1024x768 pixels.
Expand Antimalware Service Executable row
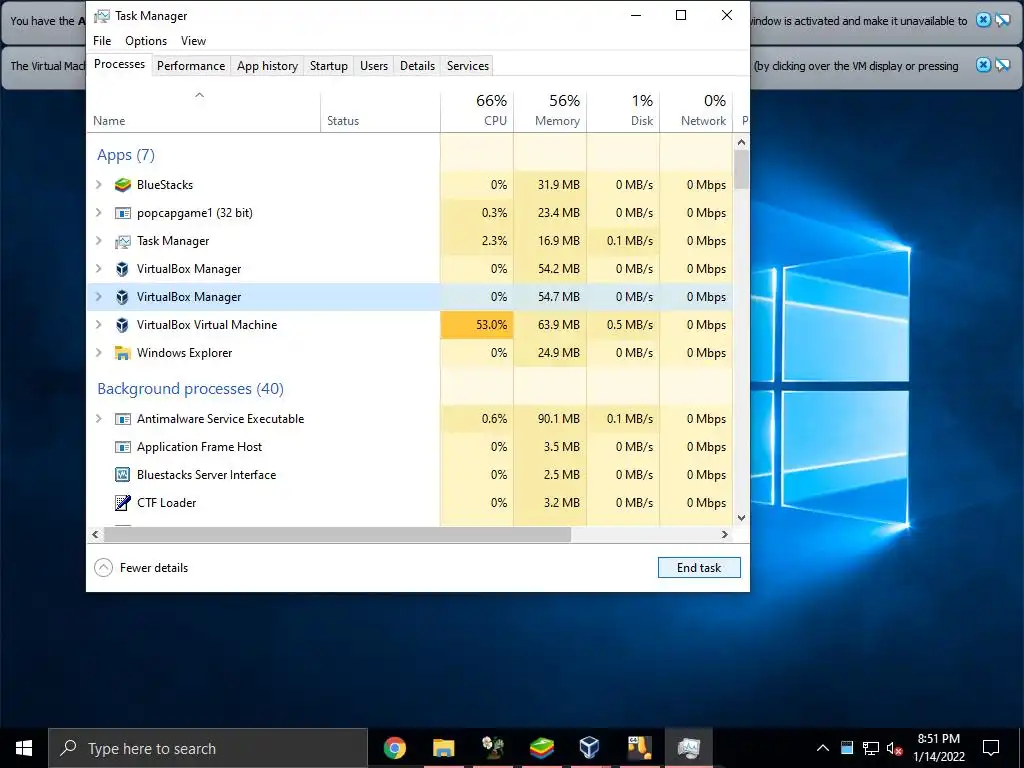[x=99, y=419]
